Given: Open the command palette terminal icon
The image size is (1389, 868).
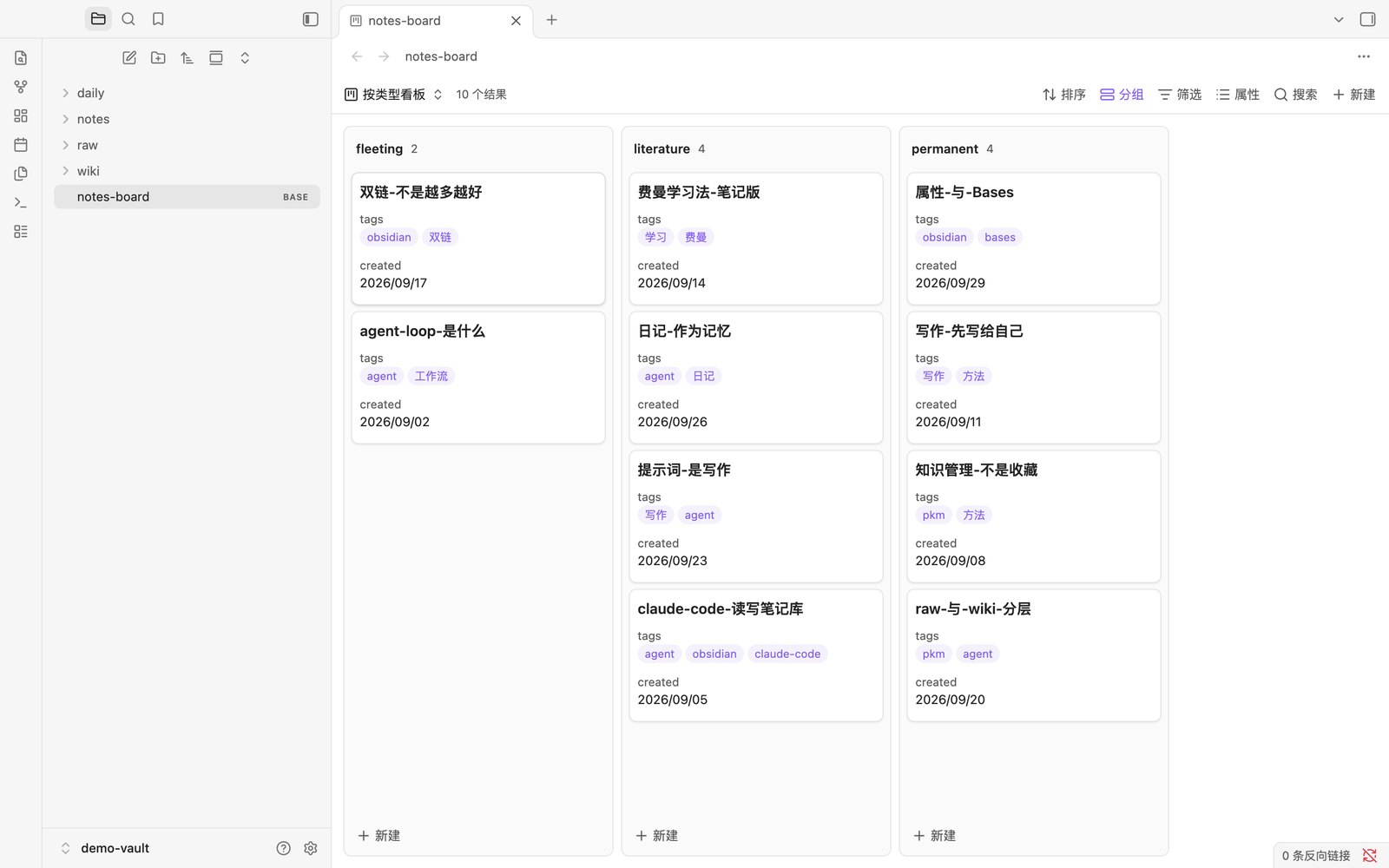Looking at the screenshot, I should 21,202.
